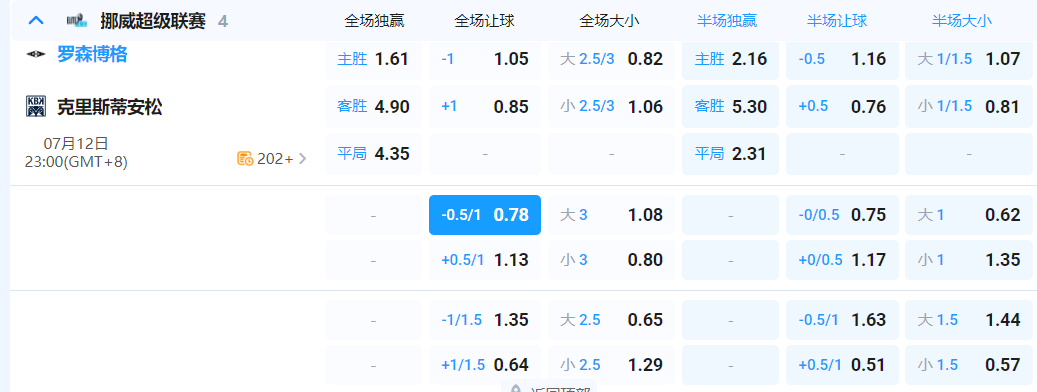Pick handicap +1/1.5 at 0.64
Viewport: 1037px width, 392px height.
point(485,365)
